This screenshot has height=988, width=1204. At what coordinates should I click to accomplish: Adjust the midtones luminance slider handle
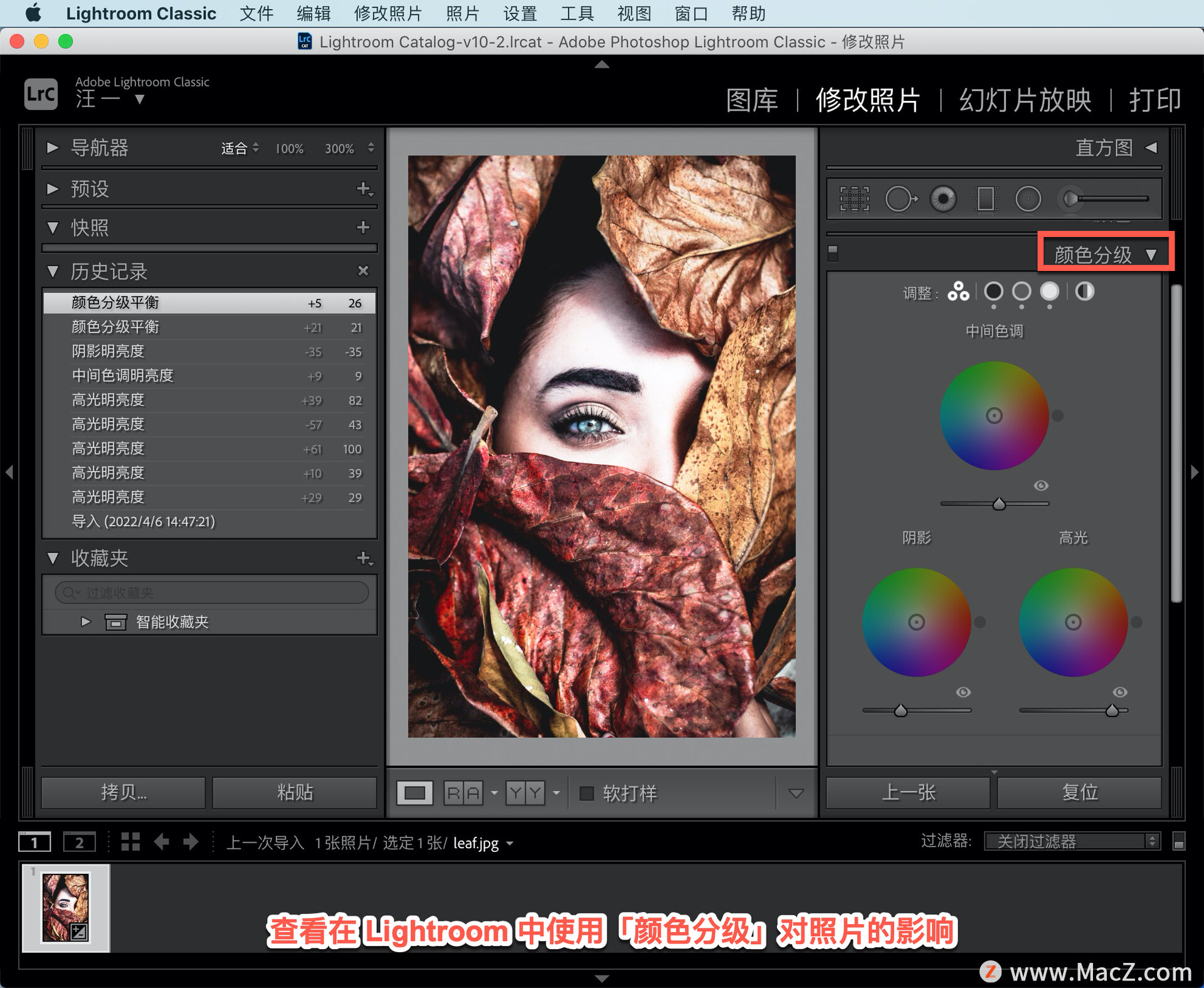point(999,504)
